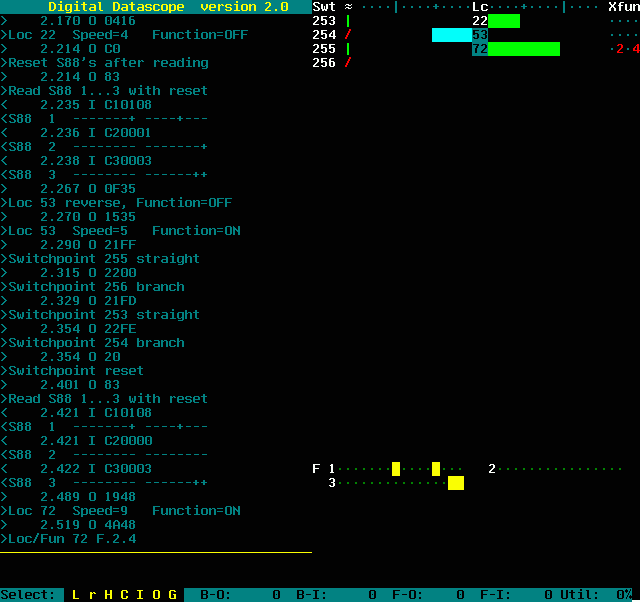Click log line 'Switchpoint 255 straight'
Image resolution: width=640 pixels, height=602 pixels.
click(100, 259)
